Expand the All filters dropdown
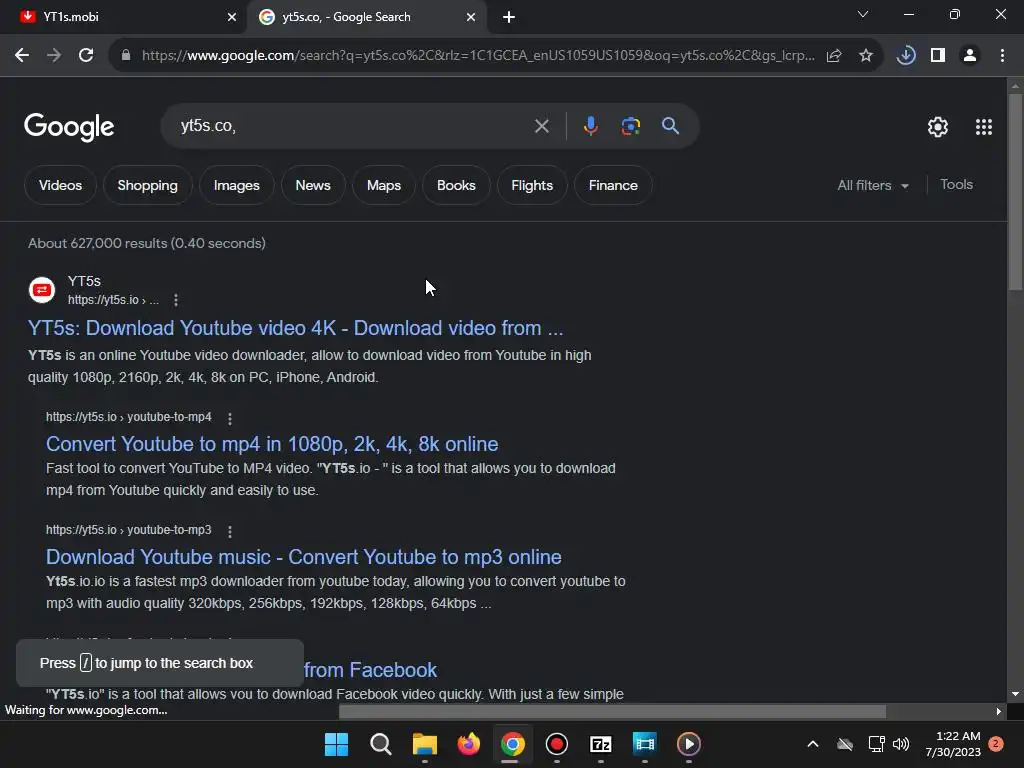The height and width of the screenshot is (768, 1024). [873, 185]
